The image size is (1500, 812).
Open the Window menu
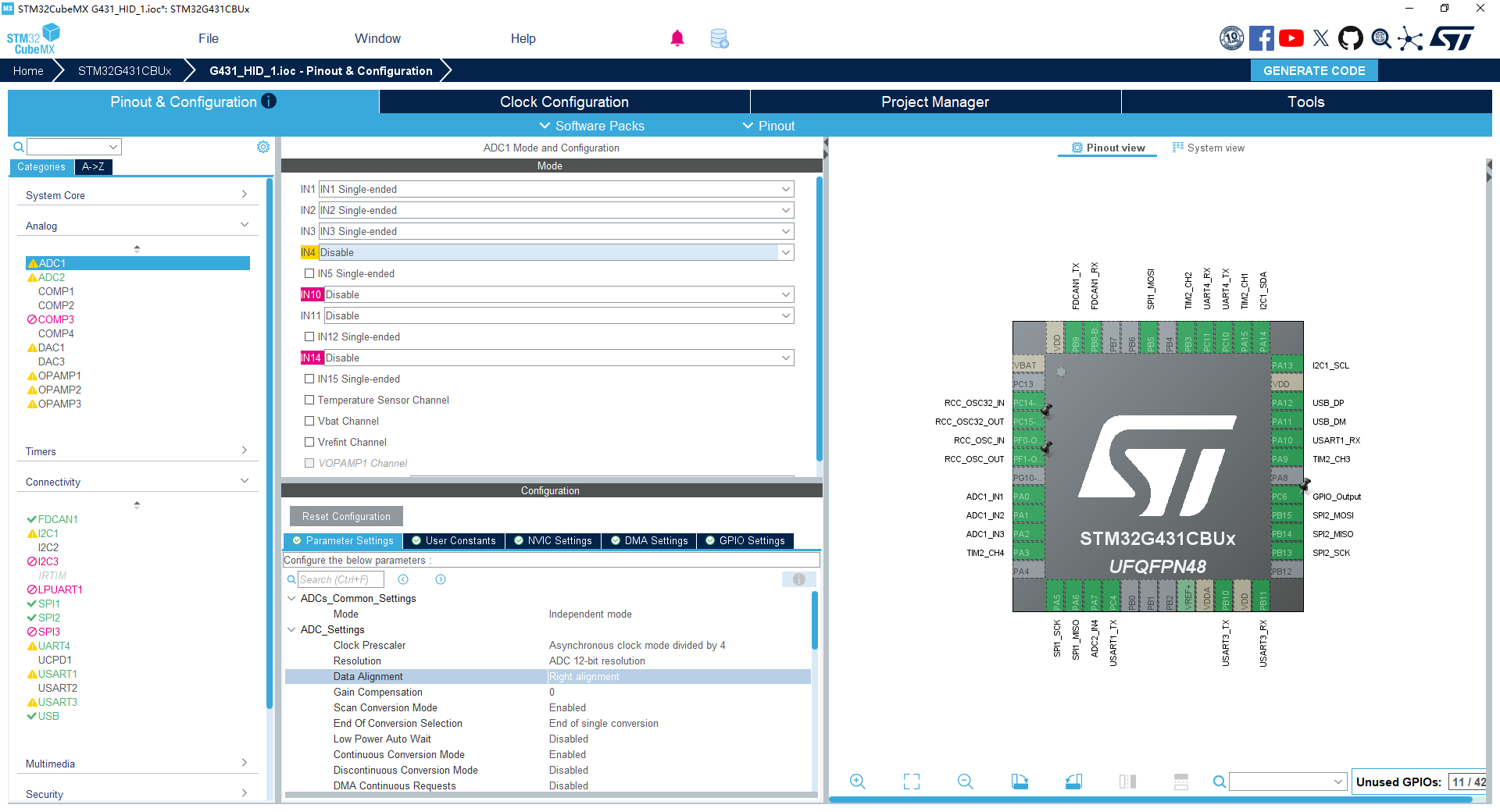click(377, 38)
